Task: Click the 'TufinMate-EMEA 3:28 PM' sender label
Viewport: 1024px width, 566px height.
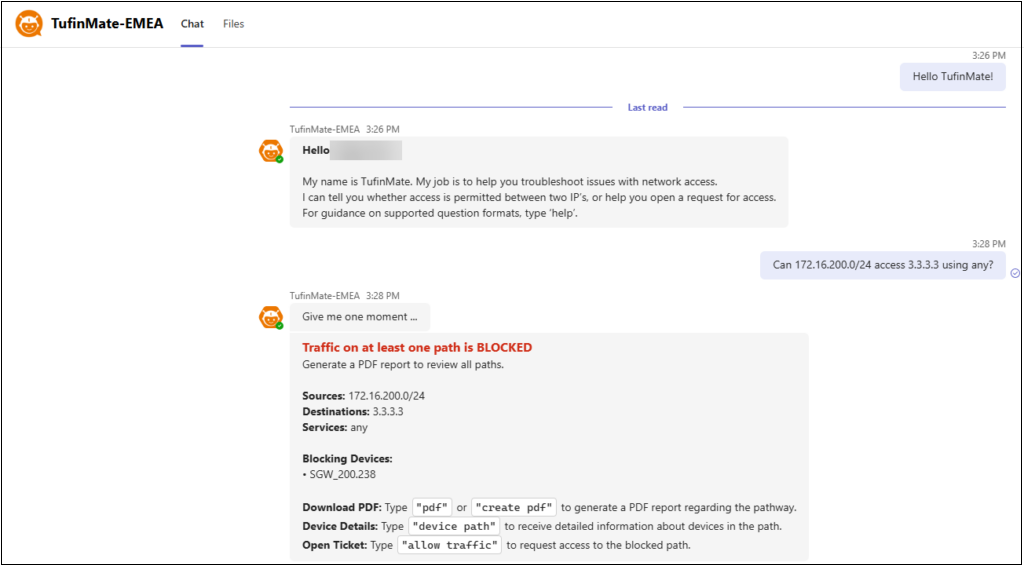Action: [x=345, y=296]
